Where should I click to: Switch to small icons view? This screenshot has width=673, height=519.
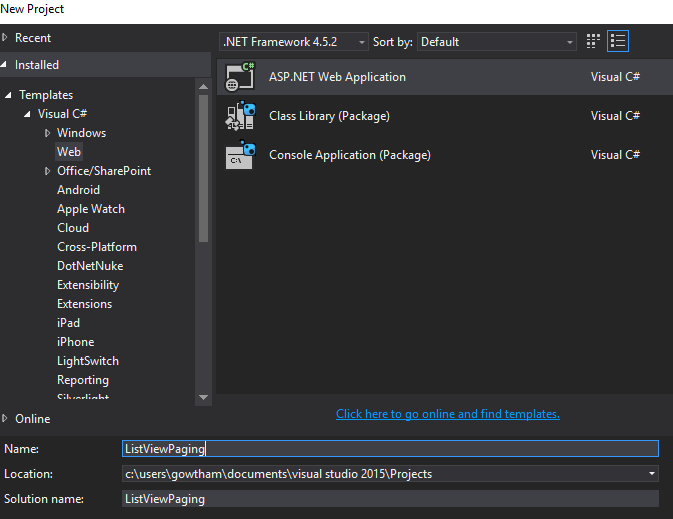click(594, 42)
